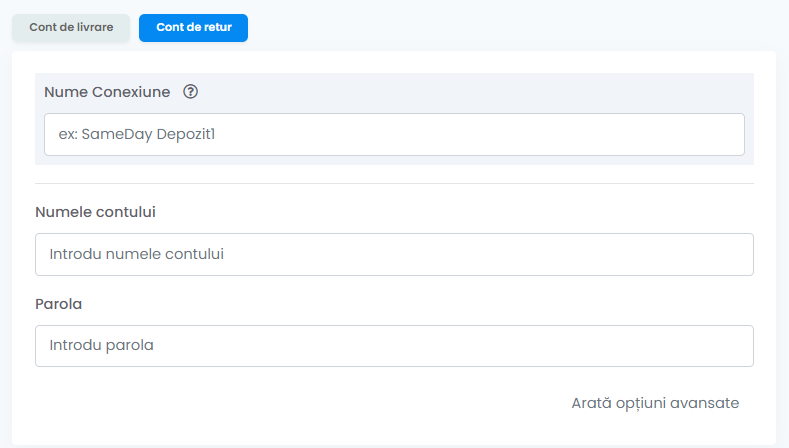Select the account name entry box
Image resolution: width=789 pixels, height=448 pixels.
[x=394, y=254]
